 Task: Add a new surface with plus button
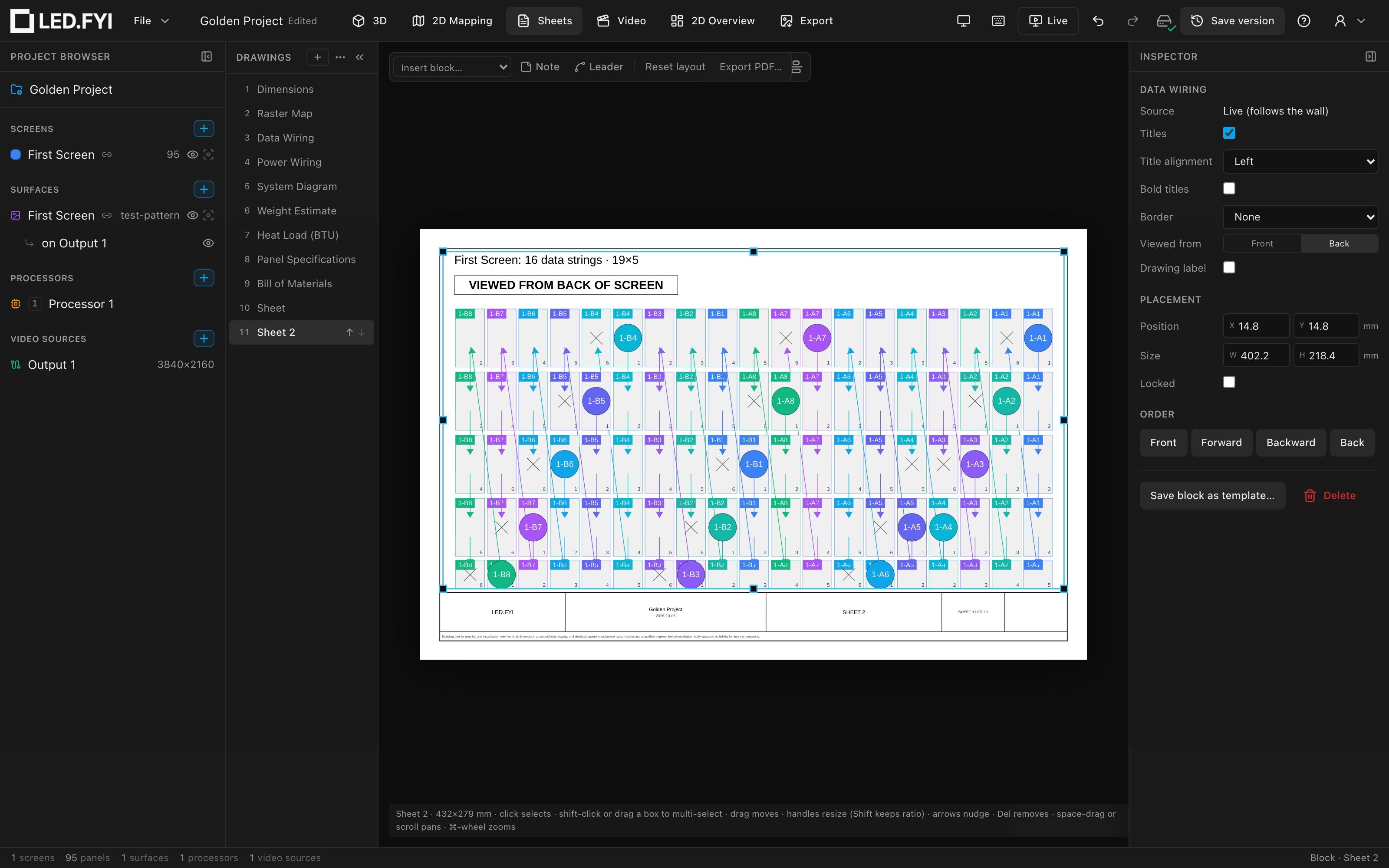point(204,189)
